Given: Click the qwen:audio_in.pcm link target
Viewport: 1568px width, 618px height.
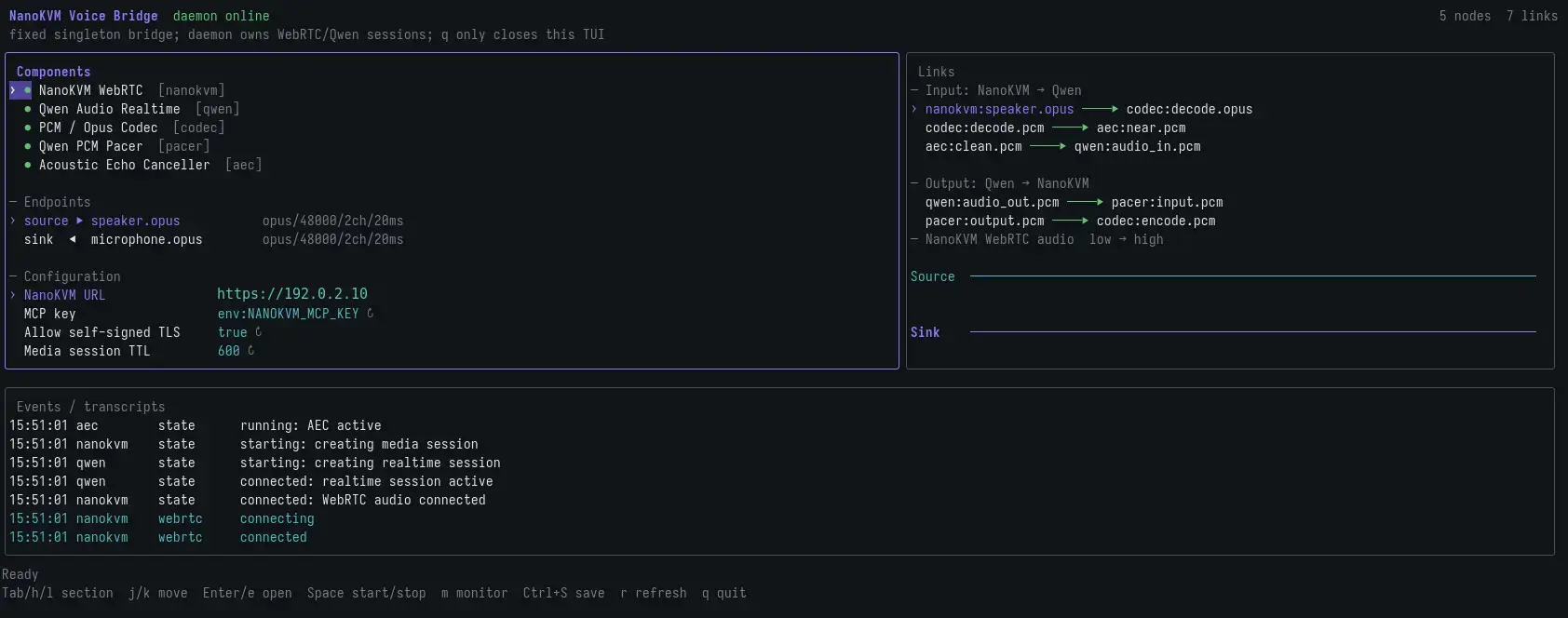Looking at the screenshot, I should click(x=1138, y=146).
